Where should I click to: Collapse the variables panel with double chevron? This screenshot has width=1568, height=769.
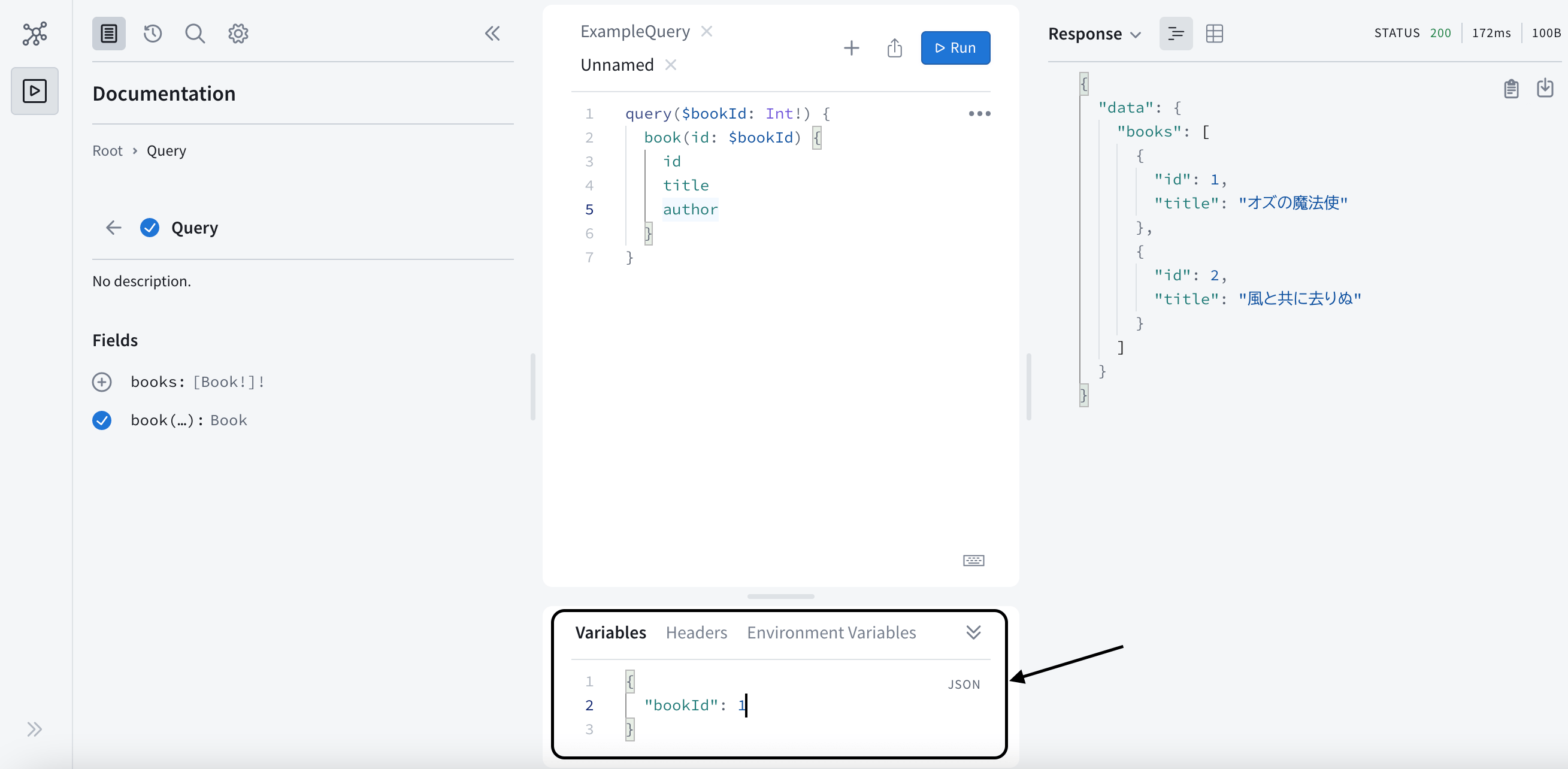973,632
